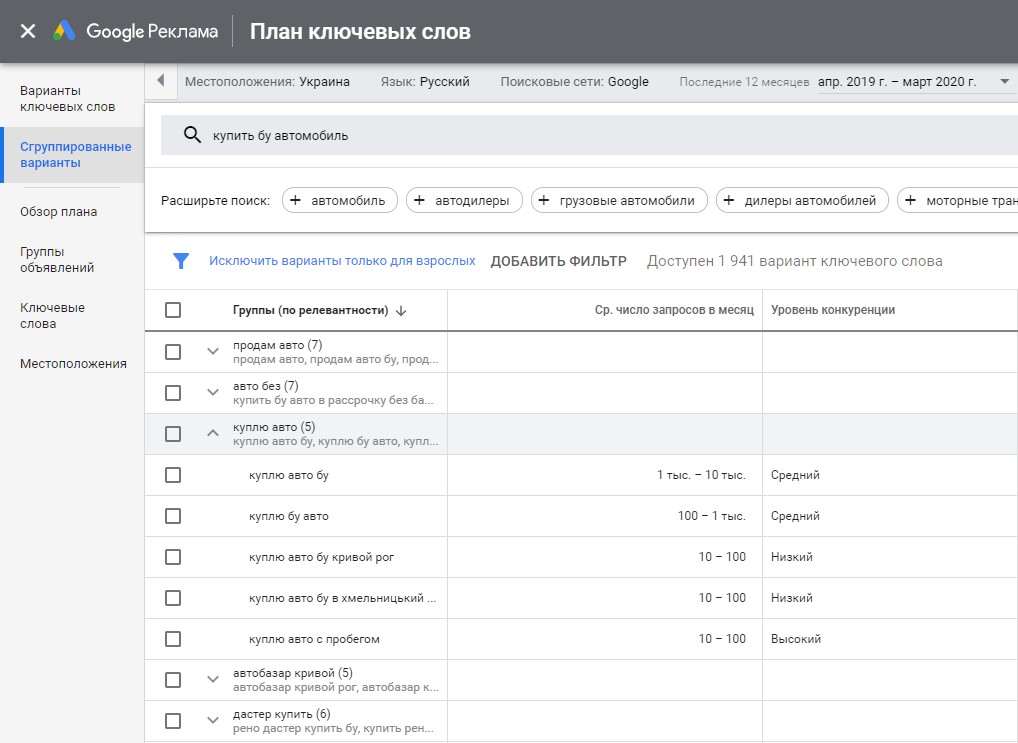Add the 'автомобиль' suggestion chip
Viewport: 1018px width, 743px height.
point(340,201)
